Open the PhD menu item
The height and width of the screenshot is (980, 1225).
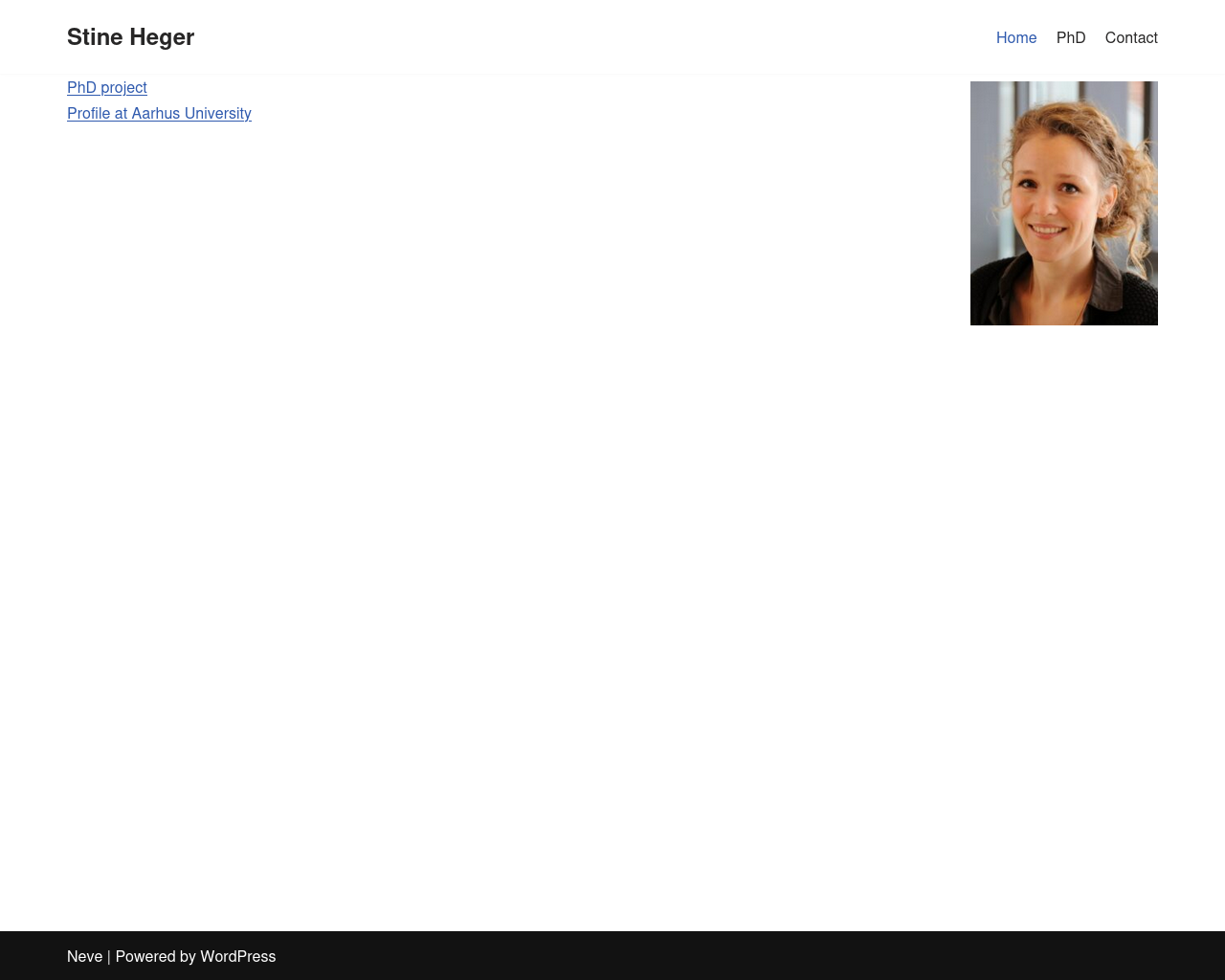(x=1071, y=37)
